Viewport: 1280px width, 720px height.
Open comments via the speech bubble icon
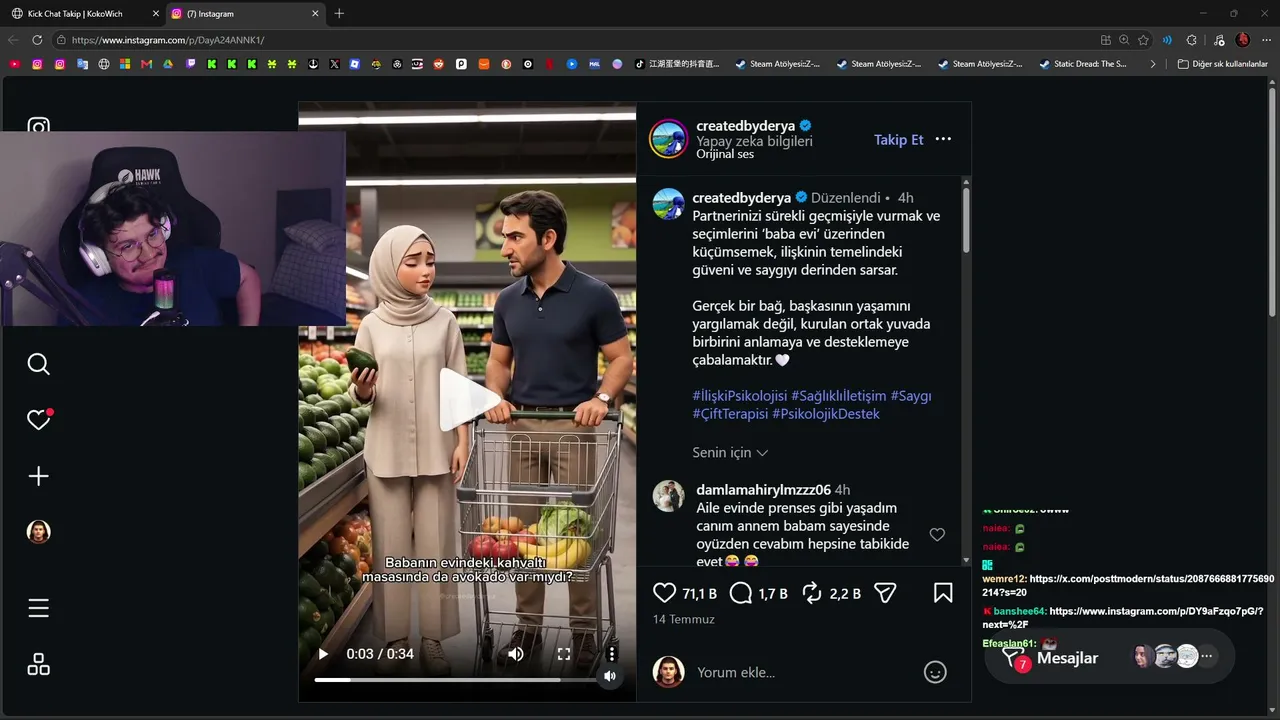740,593
